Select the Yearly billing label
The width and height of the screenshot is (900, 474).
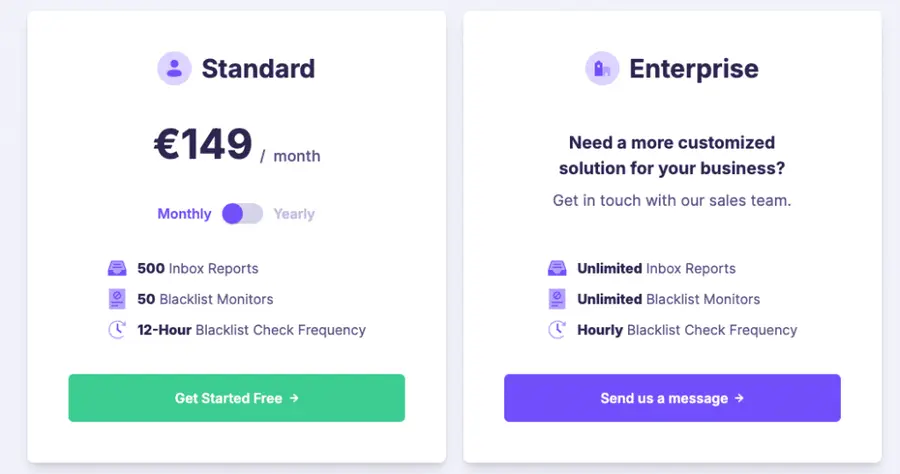pyautogui.click(x=294, y=214)
